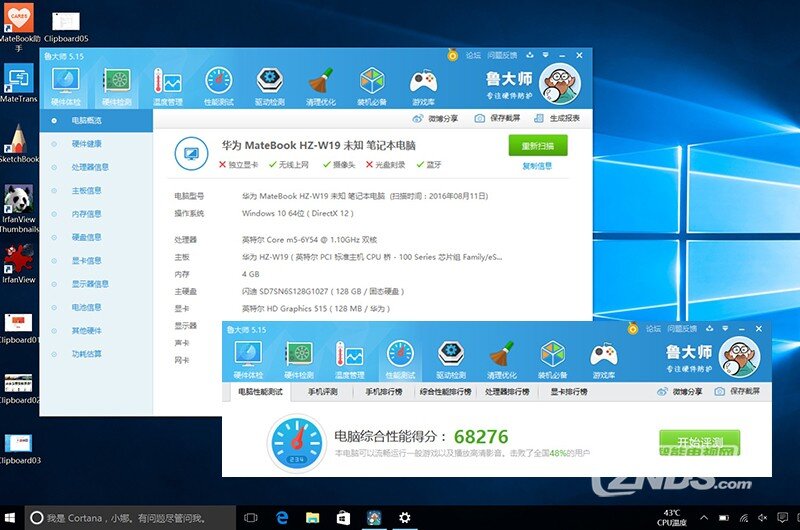Open the SketchBook desktop shortcut
800x530 pixels.
(x=19, y=144)
